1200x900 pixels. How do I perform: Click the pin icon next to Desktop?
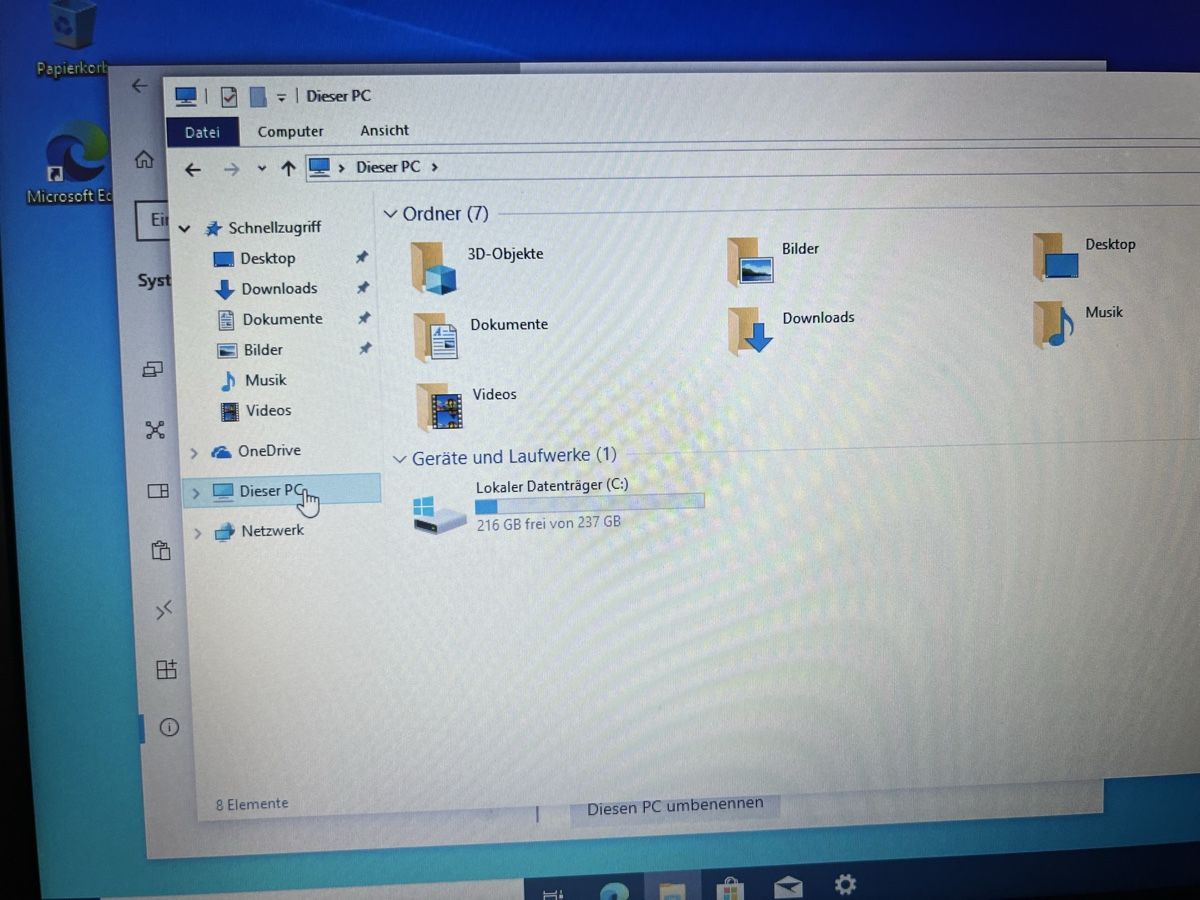[x=362, y=257]
